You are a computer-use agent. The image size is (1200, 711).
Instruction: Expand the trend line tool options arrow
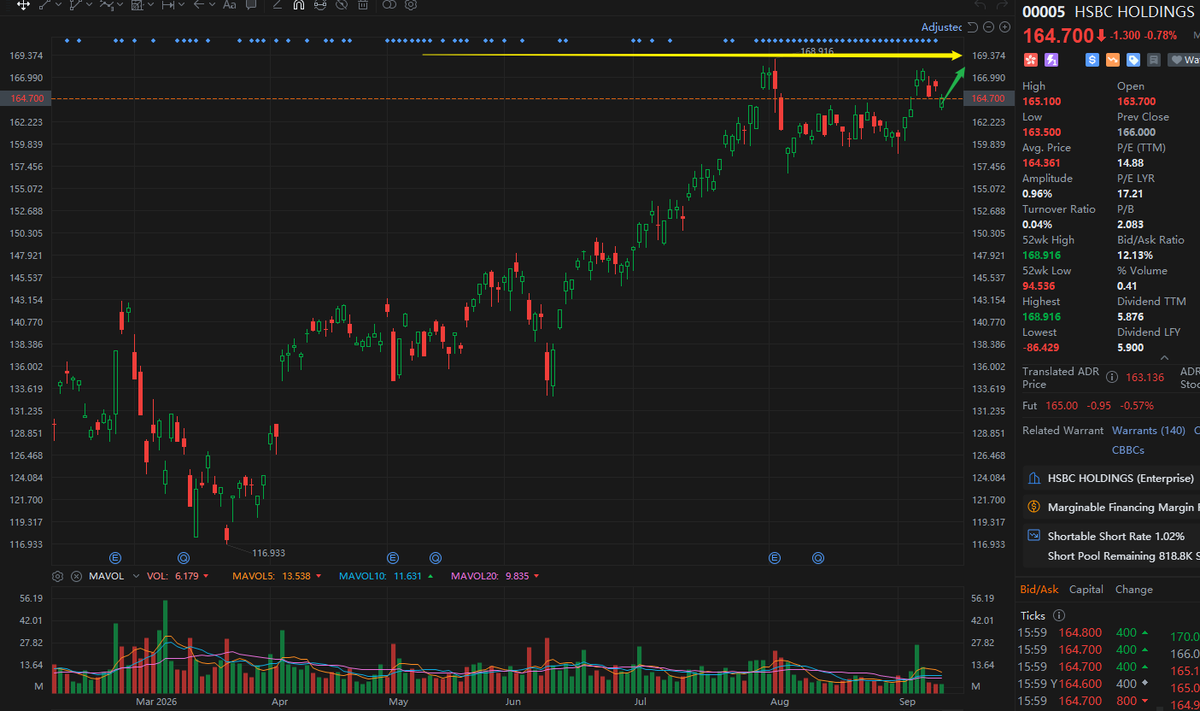tap(59, 5)
